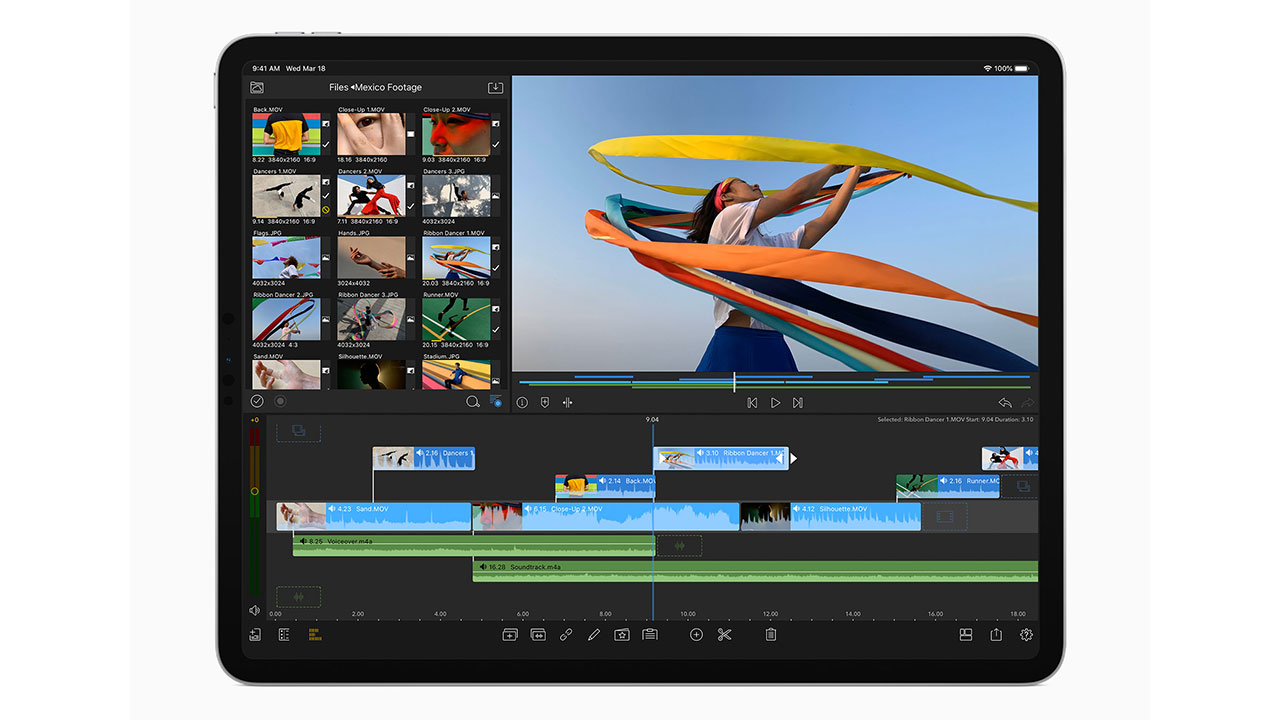This screenshot has height=720, width=1280.
Task: Select the Dancers 2.MOV thumbnail
Action: [x=371, y=196]
